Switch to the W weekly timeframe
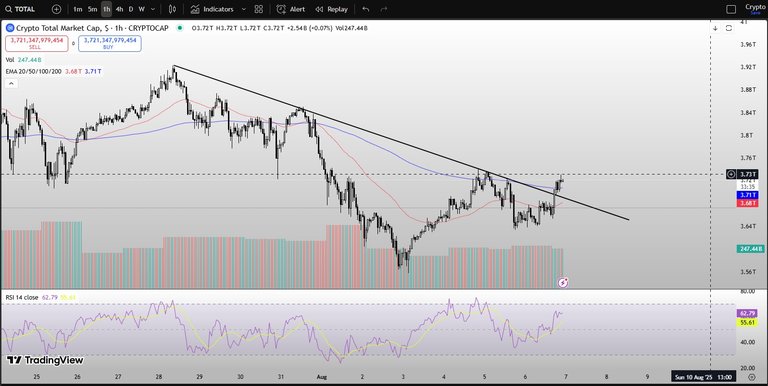 [142, 9]
